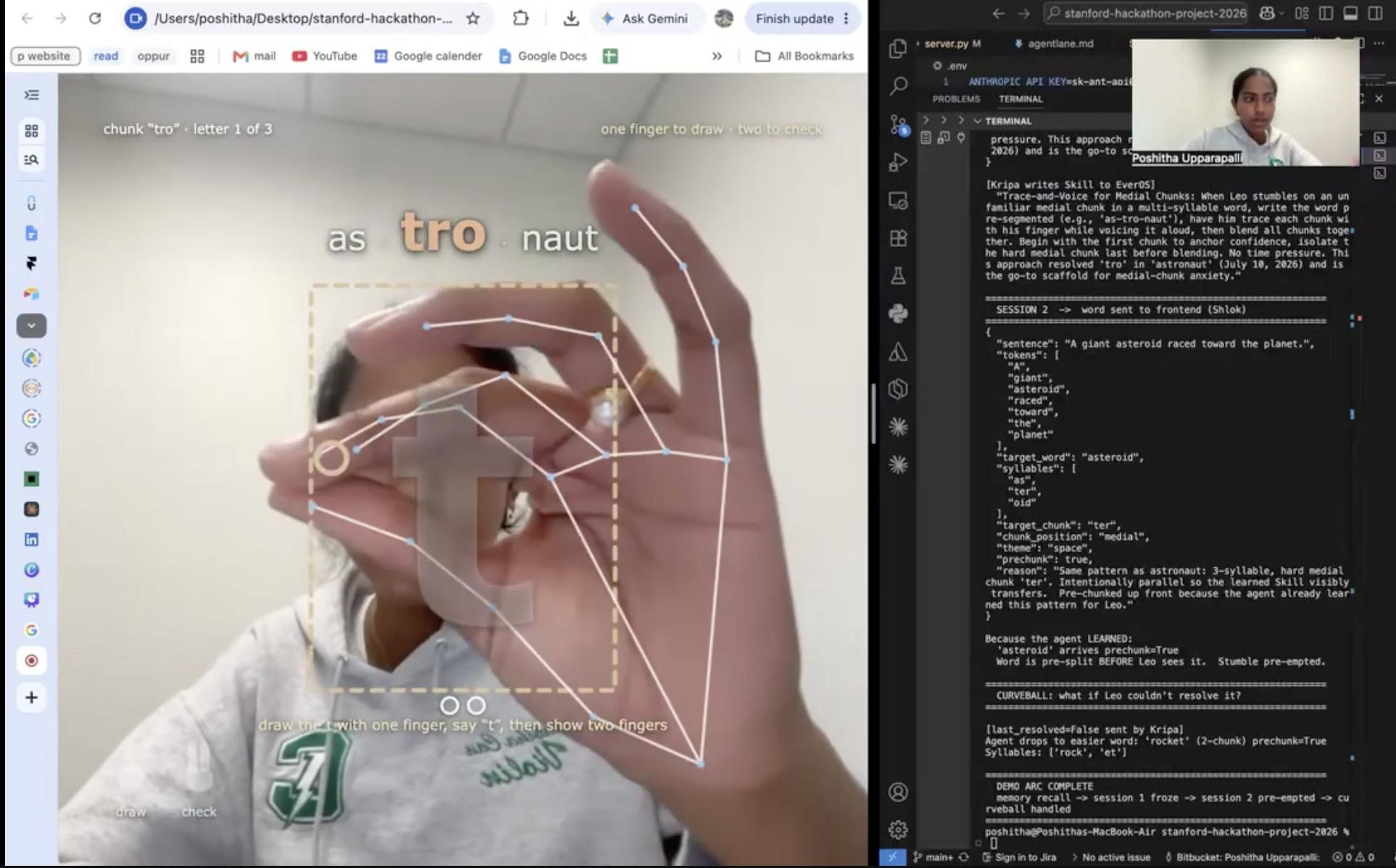Open the browser extensions puzzle icon
Viewport: 1396px width, 868px height.
(520, 18)
